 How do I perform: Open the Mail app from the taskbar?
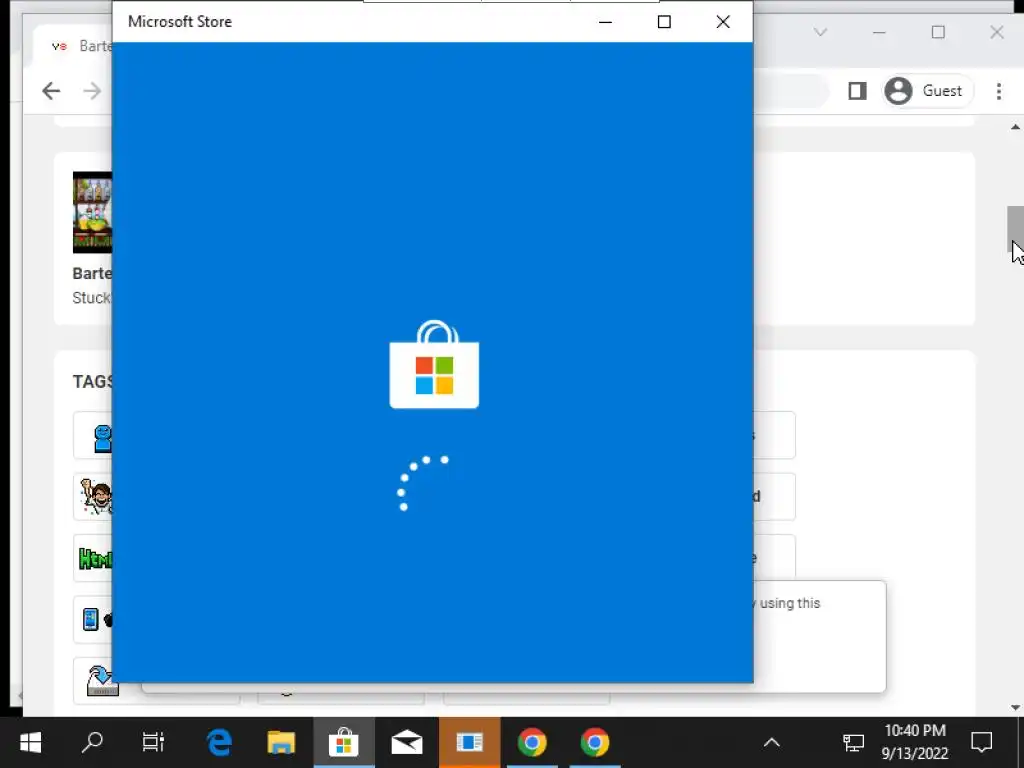click(x=406, y=743)
